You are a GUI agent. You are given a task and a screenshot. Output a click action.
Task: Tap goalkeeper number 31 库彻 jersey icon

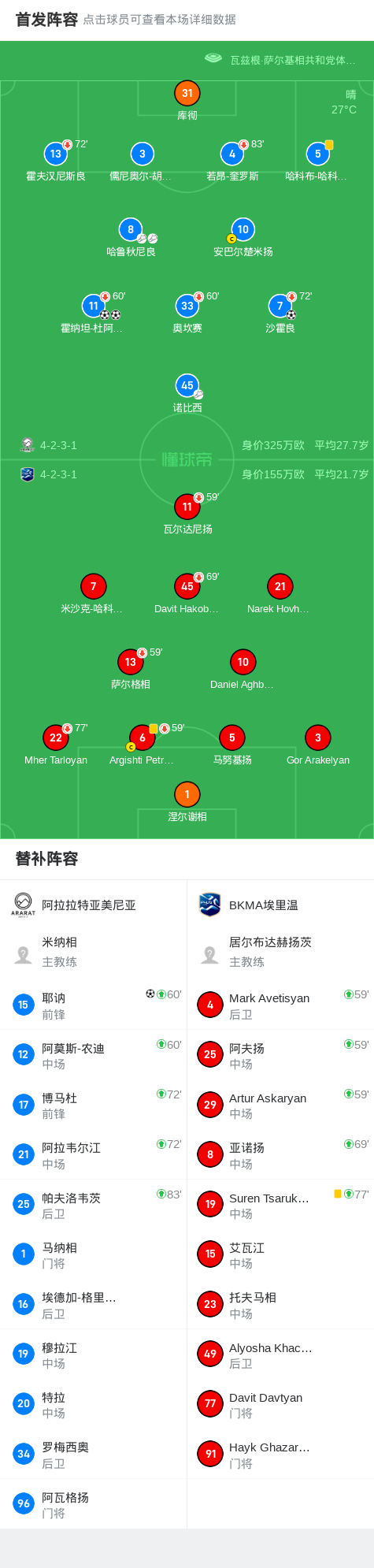pyautogui.click(x=187, y=93)
